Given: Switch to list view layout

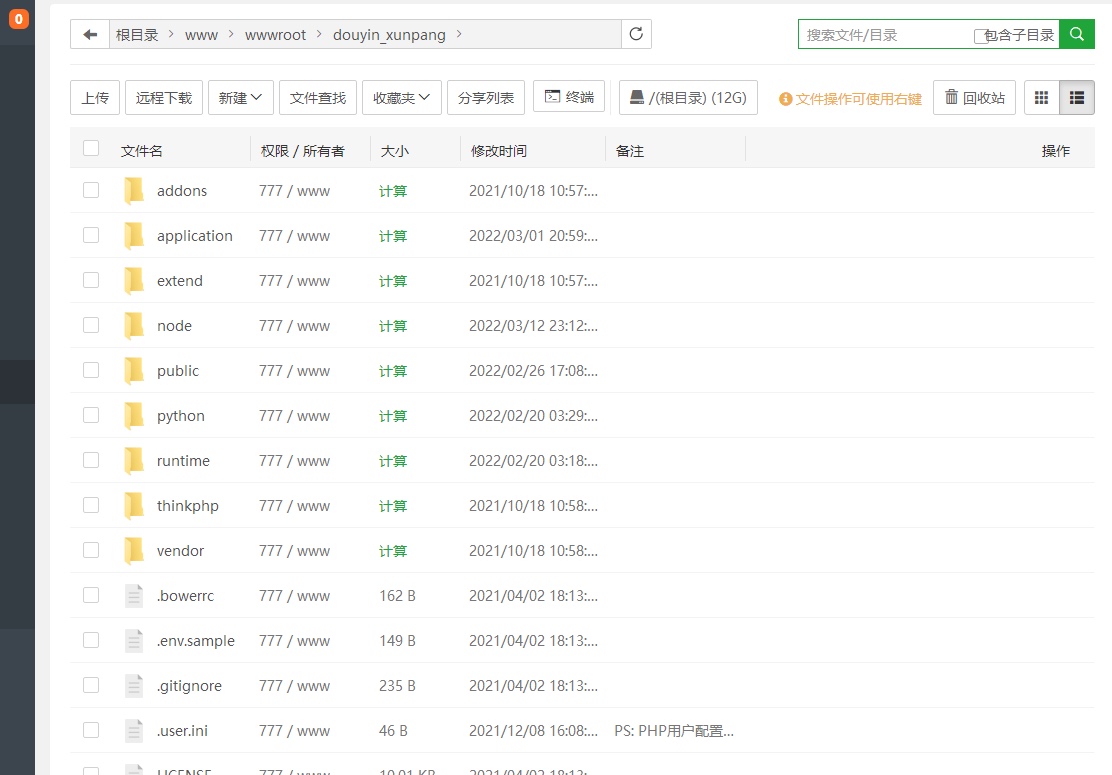Looking at the screenshot, I should [1077, 98].
